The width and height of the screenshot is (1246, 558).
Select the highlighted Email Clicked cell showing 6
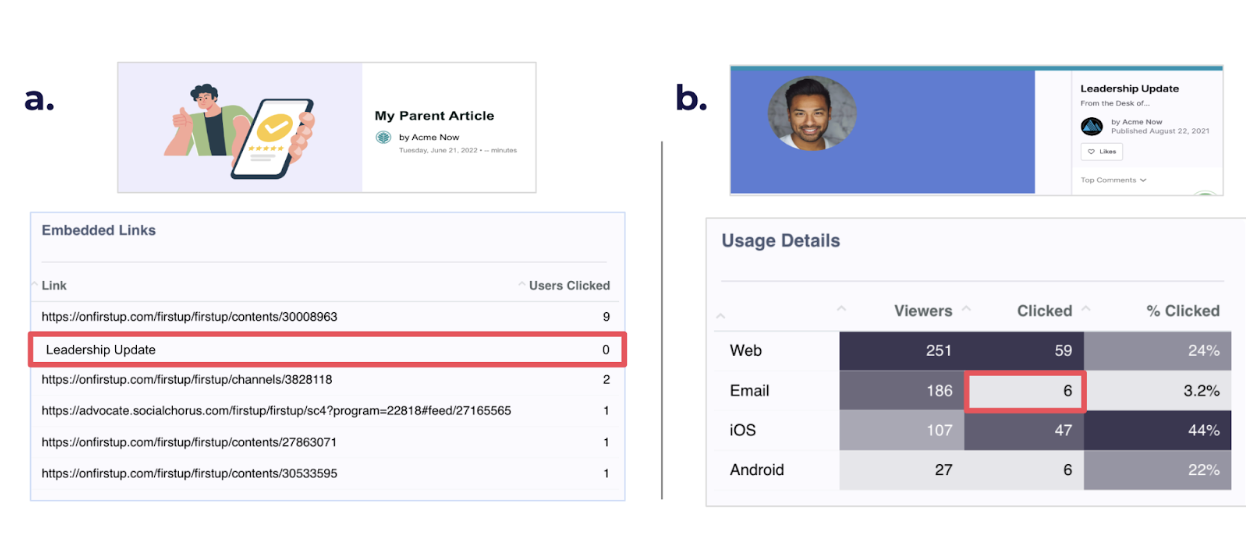coord(1025,391)
